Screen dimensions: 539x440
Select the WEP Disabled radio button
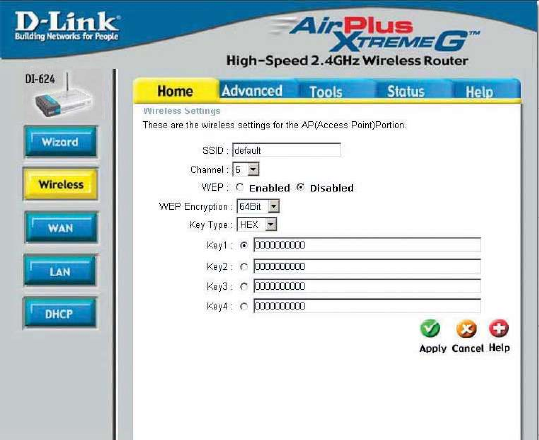tap(301, 187)
